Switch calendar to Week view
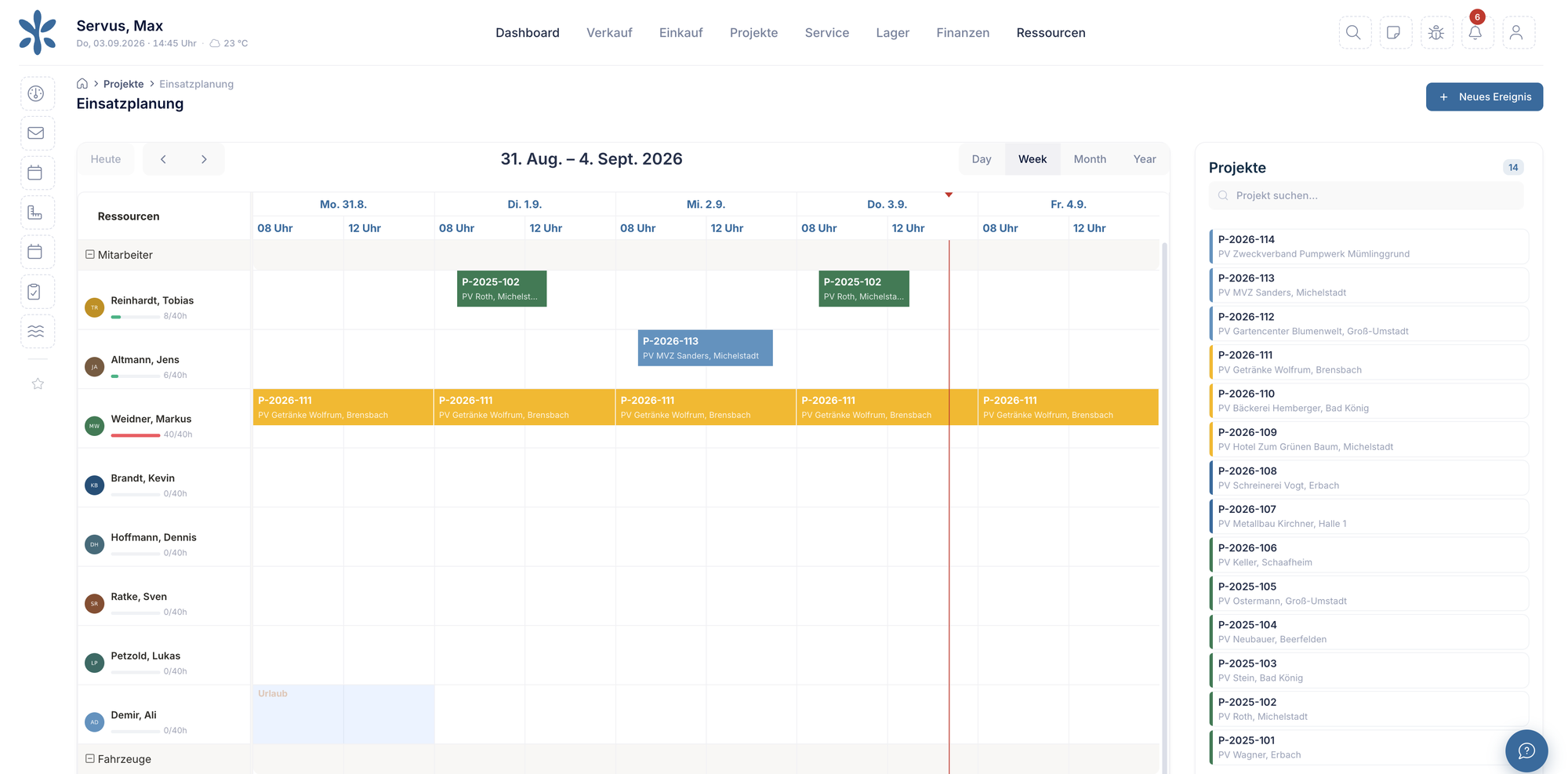The width and height of the screenshot is (1568, 774). [1033, 159]
